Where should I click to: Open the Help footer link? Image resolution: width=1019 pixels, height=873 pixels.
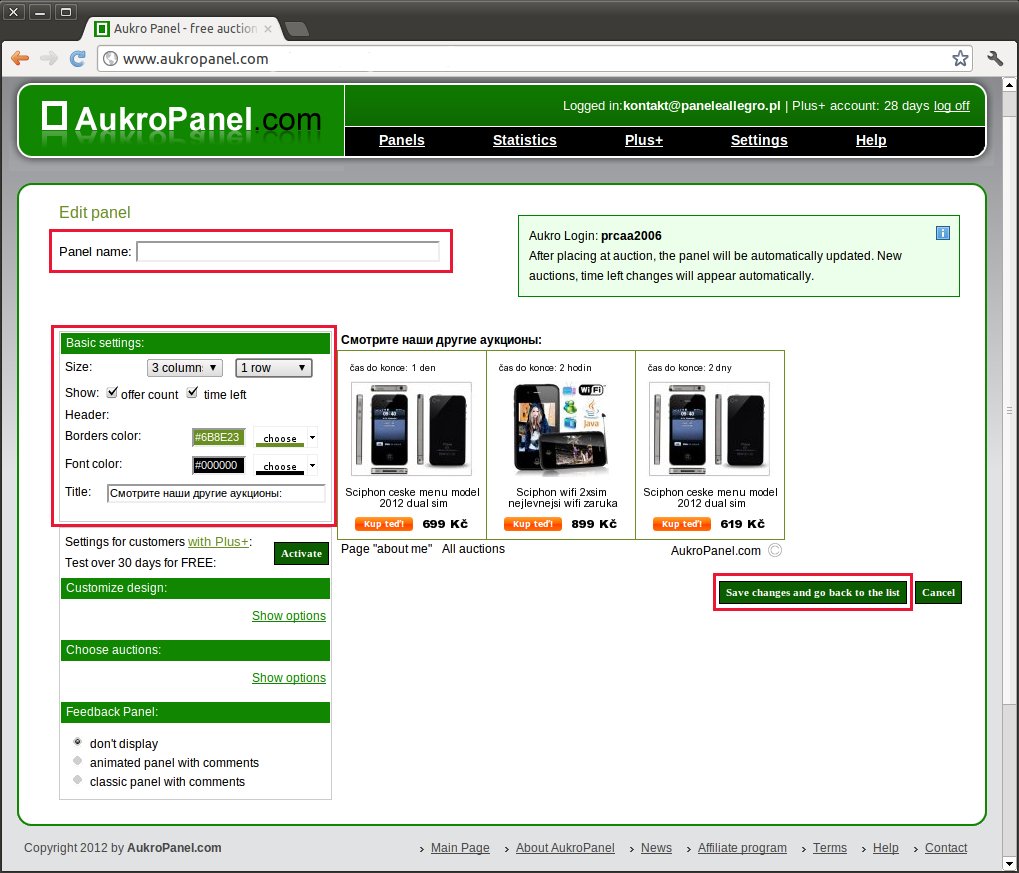886,848
